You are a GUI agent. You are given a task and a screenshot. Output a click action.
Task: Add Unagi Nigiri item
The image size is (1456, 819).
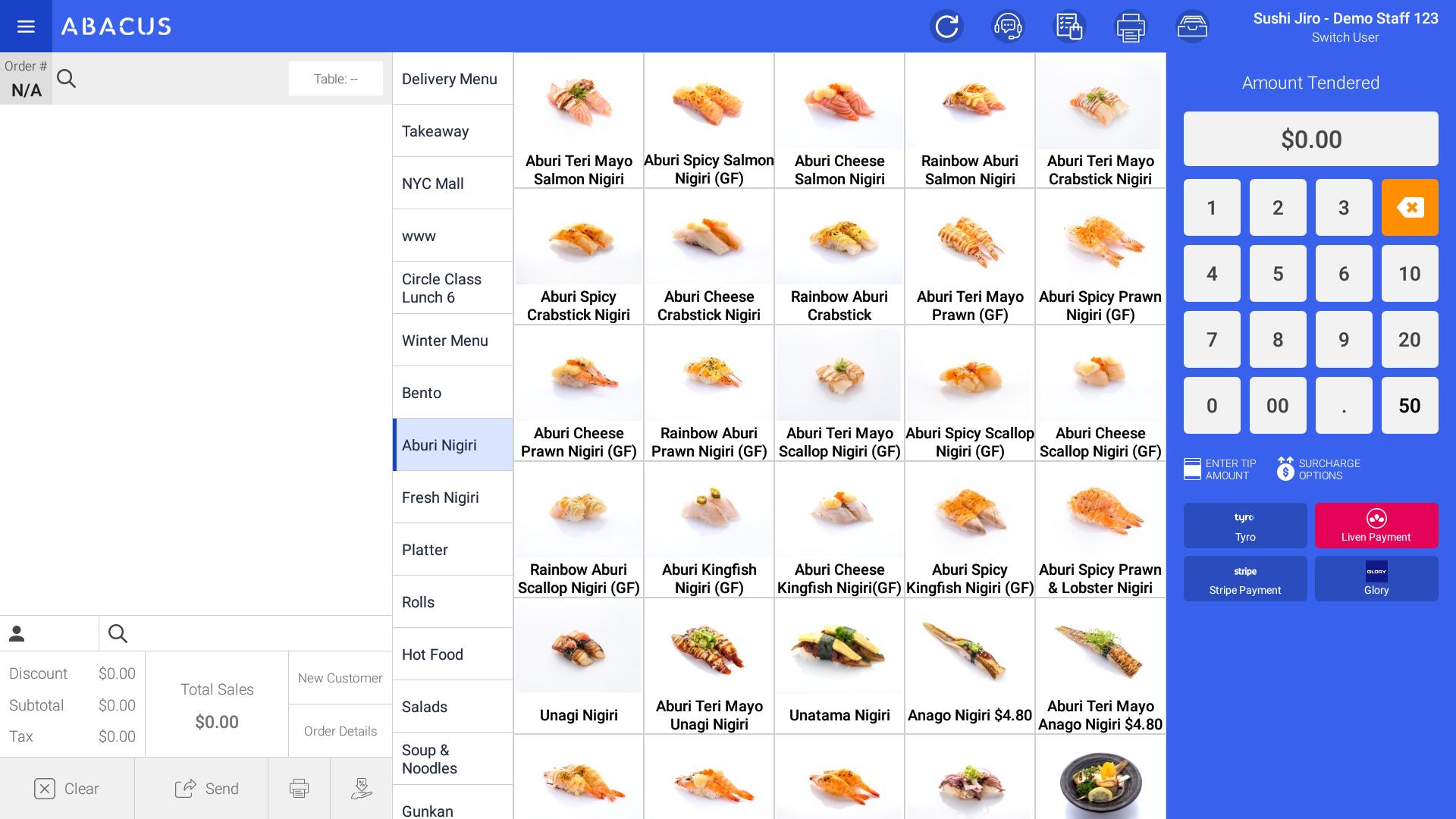(579, 667)
